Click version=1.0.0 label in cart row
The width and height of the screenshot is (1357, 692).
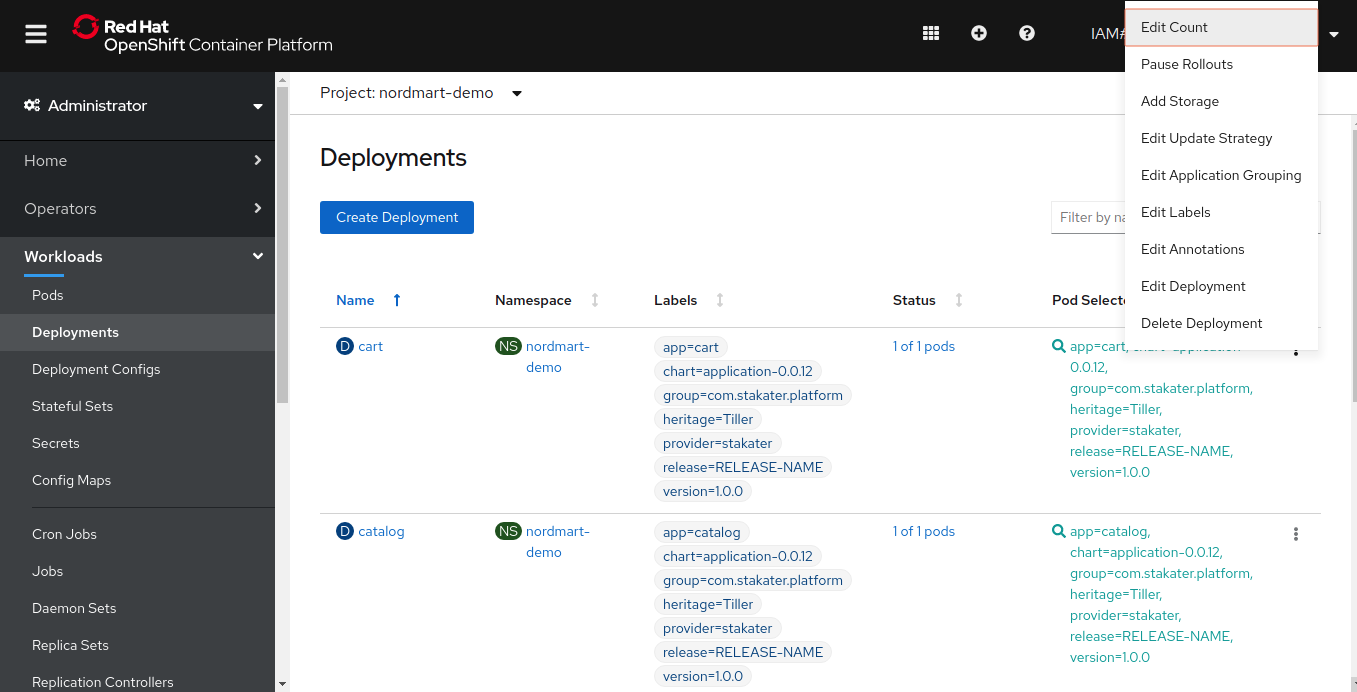tap(703, 491)
